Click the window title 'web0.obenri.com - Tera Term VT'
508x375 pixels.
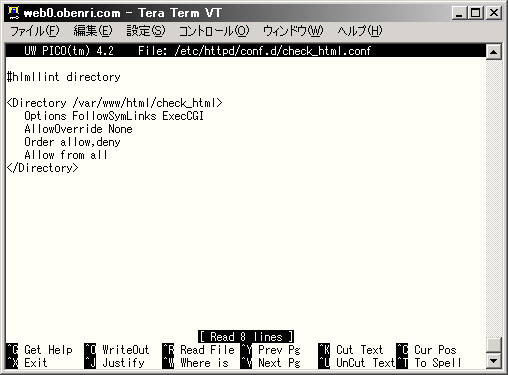(x=122, y=13)
